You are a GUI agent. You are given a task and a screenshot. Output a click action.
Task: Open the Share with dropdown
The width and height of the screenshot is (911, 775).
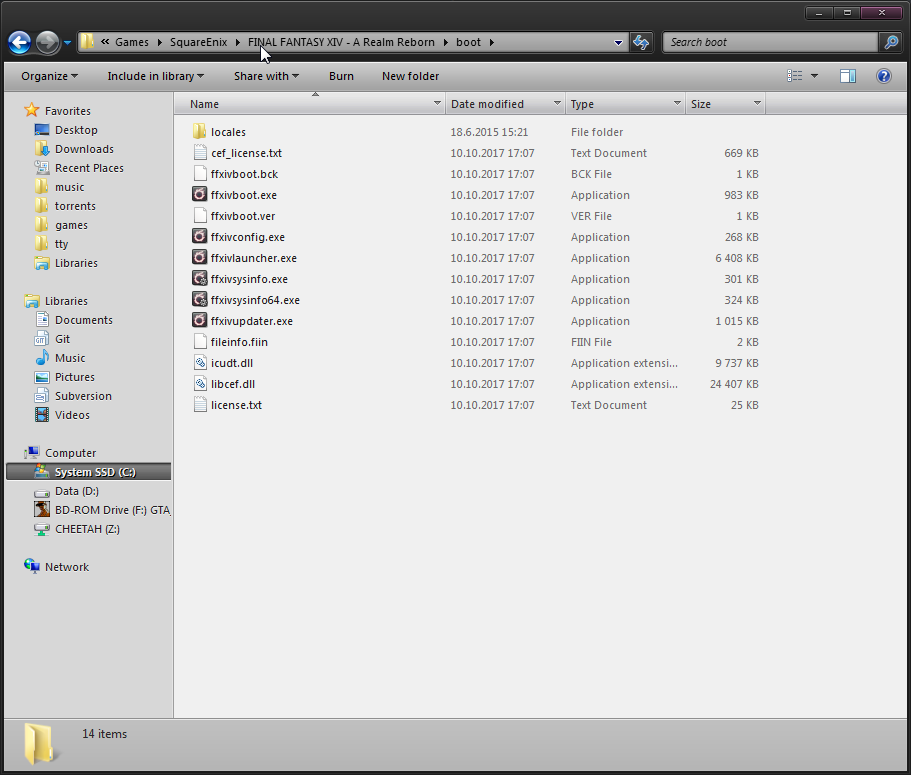coord(266,76)
